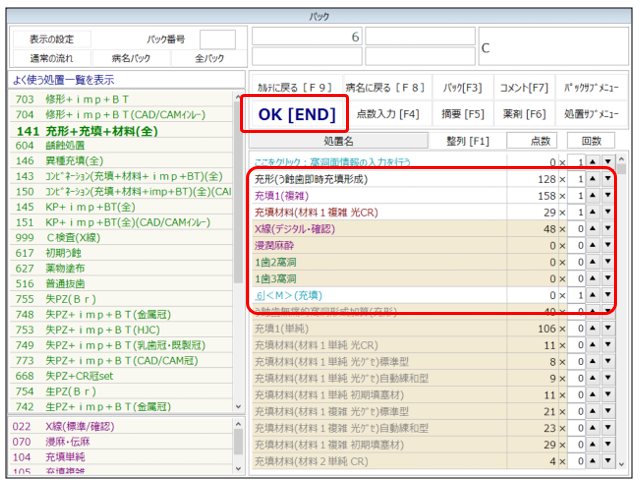Open the 処置サブメニュー menu
Image resolution: width=640 pixels, height=484 pixels.
click(x=590, y=114)
